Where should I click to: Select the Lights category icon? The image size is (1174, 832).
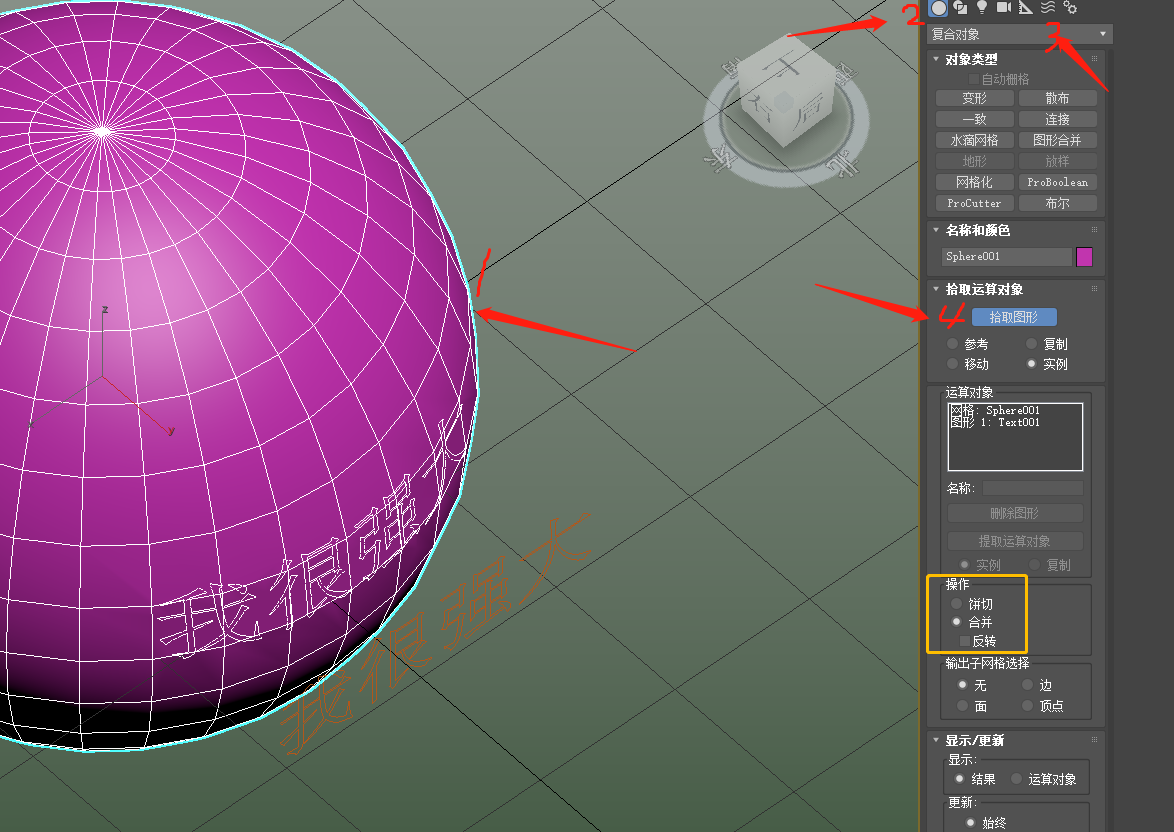pos(980,8)
